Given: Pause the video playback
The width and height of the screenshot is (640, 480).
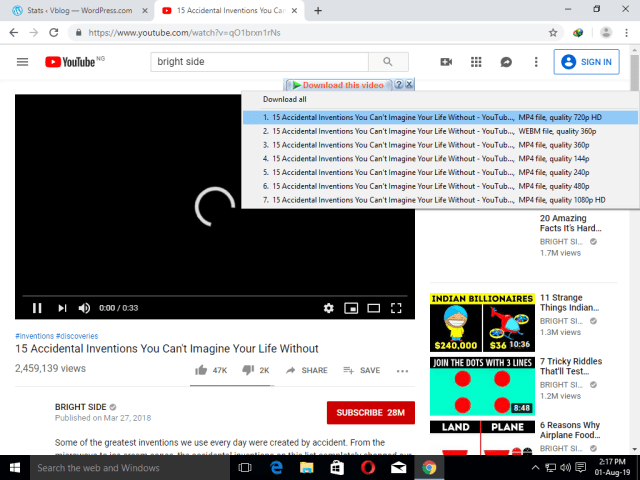Looking at the screenshot, I should (x=37, y=308).
